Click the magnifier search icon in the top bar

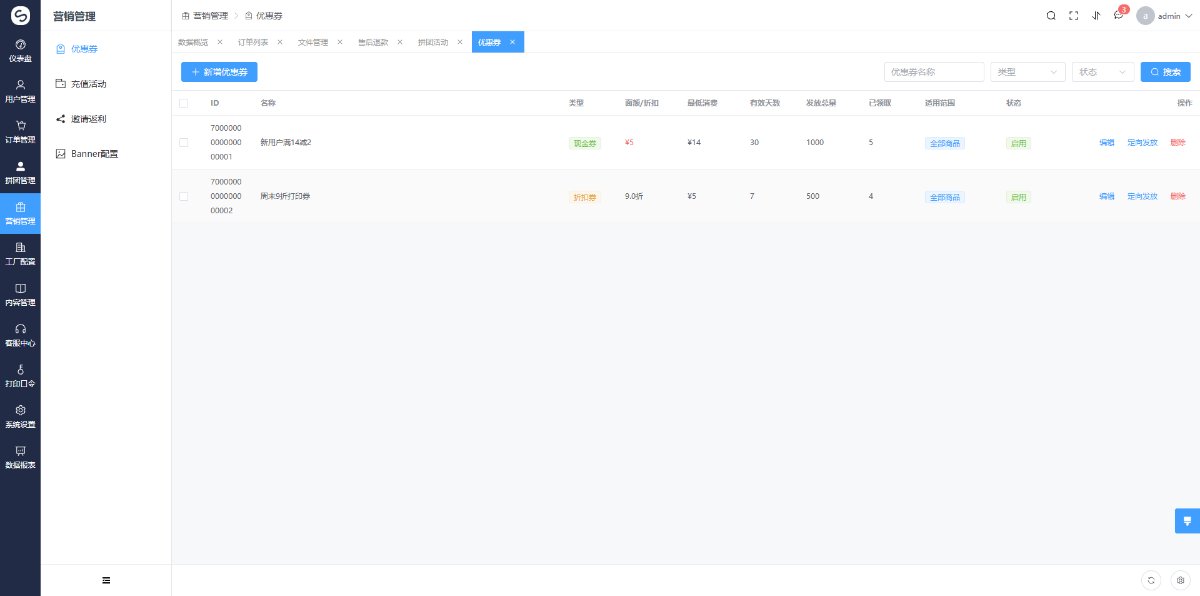1050,15
